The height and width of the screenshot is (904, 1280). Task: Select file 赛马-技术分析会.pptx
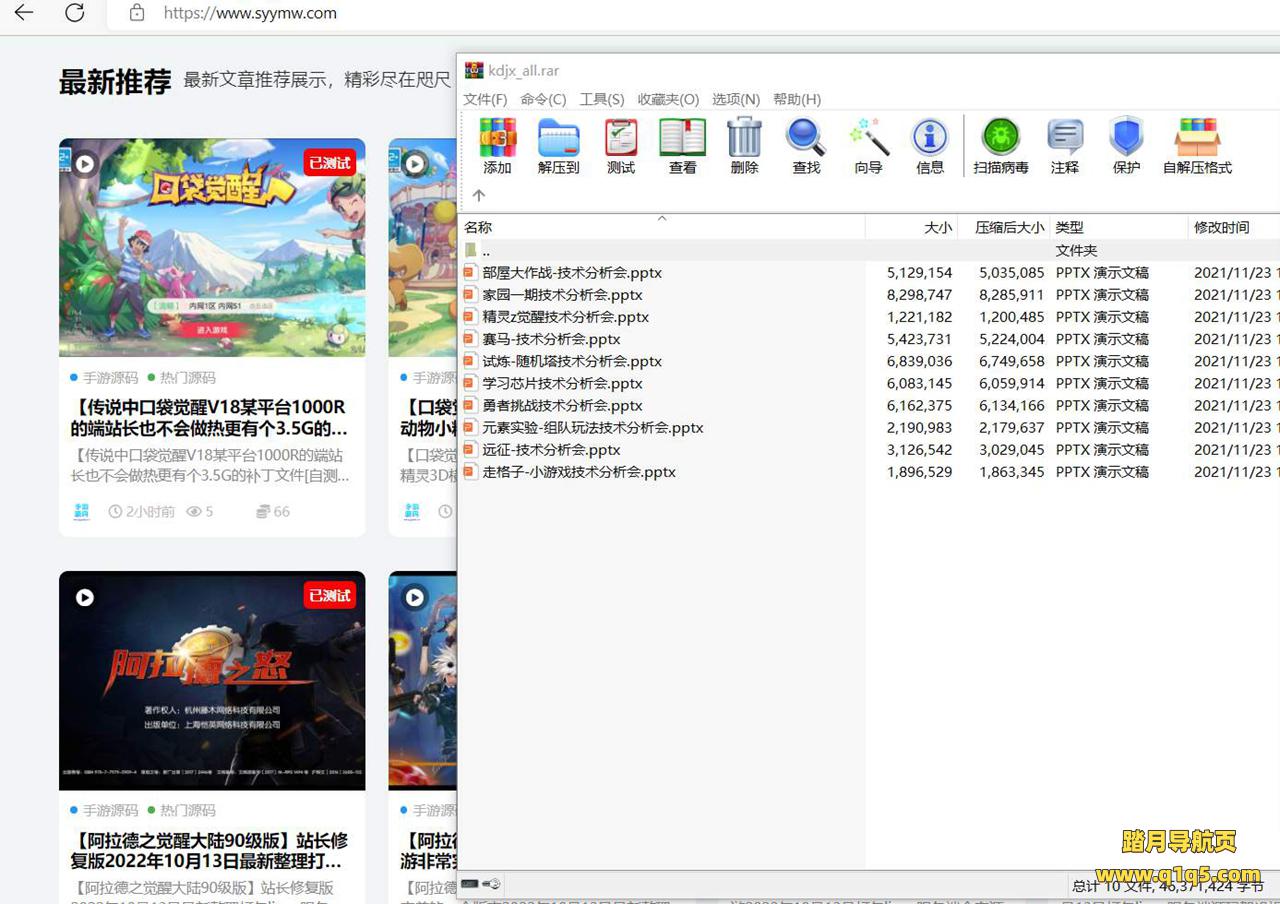551,339
